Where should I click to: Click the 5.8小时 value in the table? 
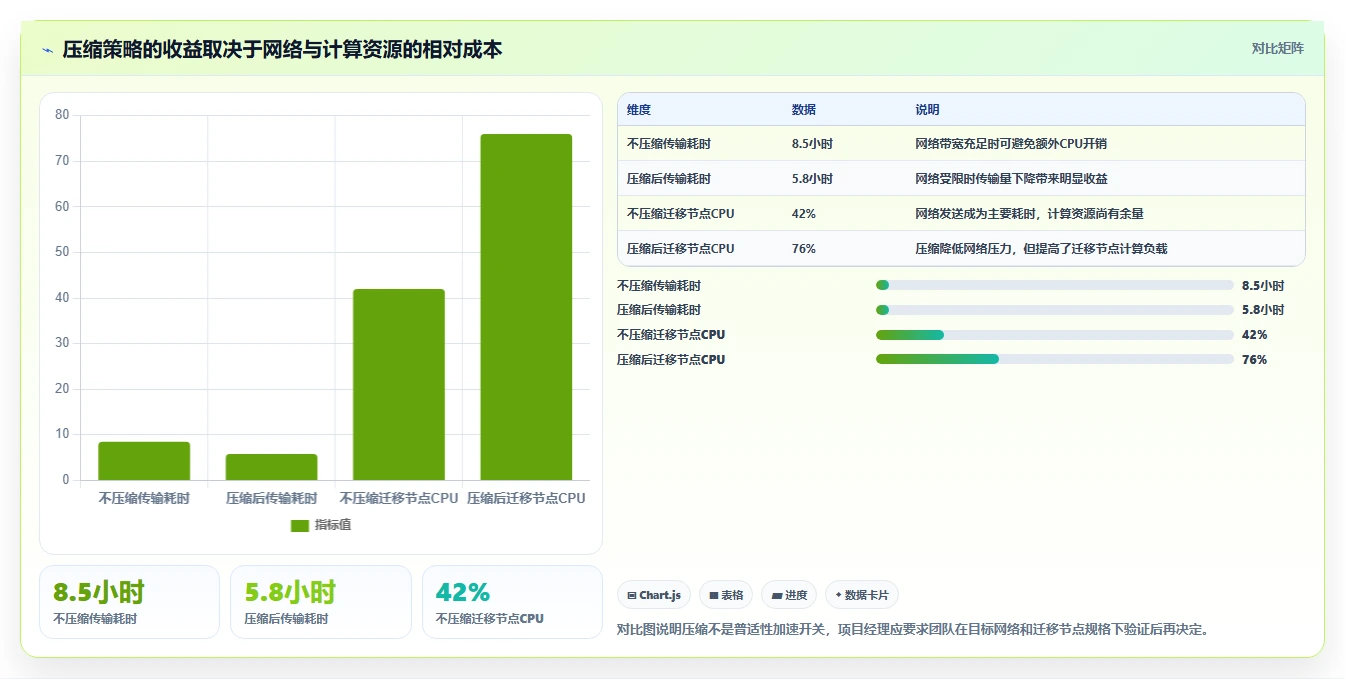[811, 179]
